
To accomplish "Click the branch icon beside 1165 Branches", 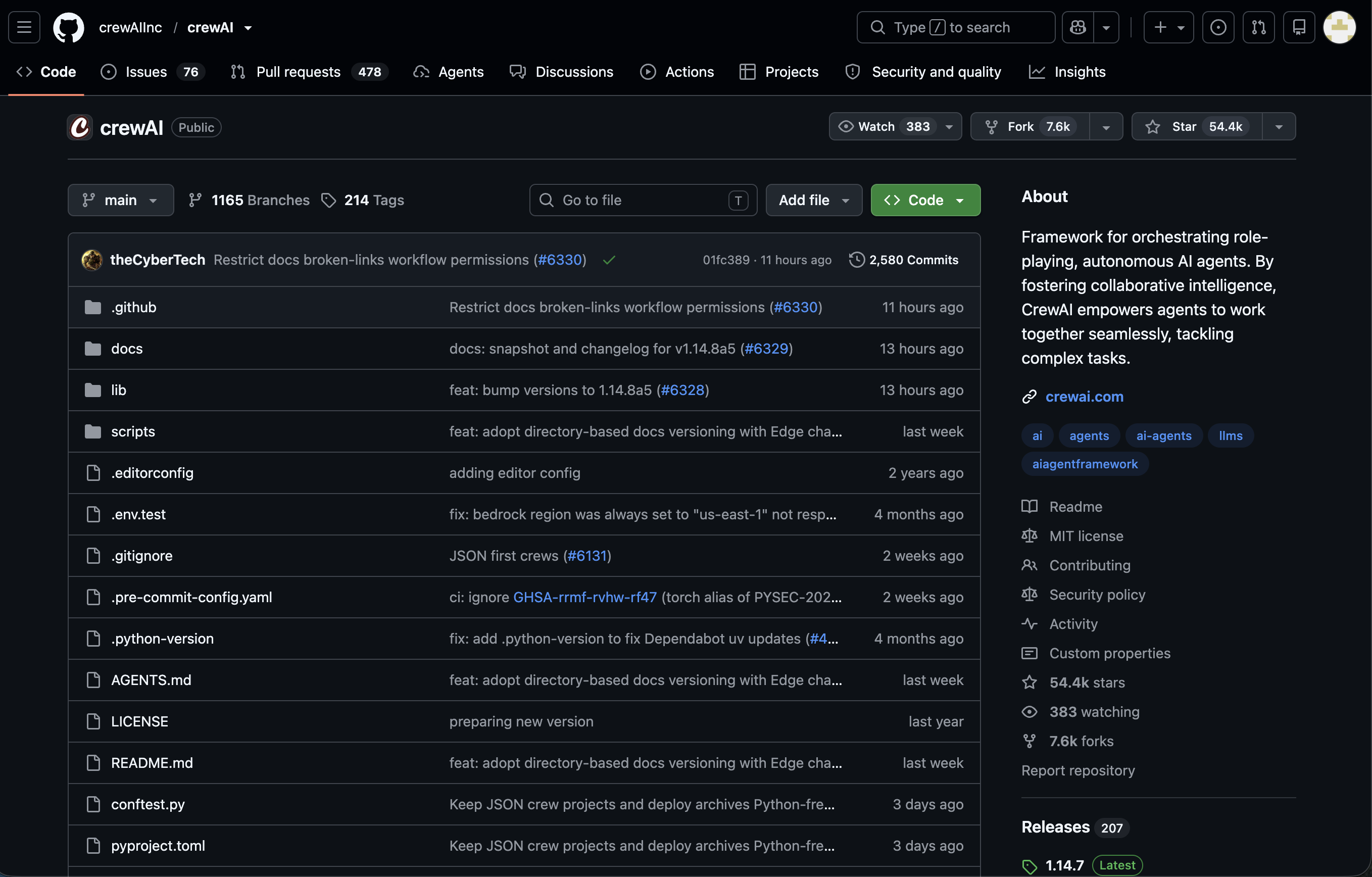I will click(195, 200).
